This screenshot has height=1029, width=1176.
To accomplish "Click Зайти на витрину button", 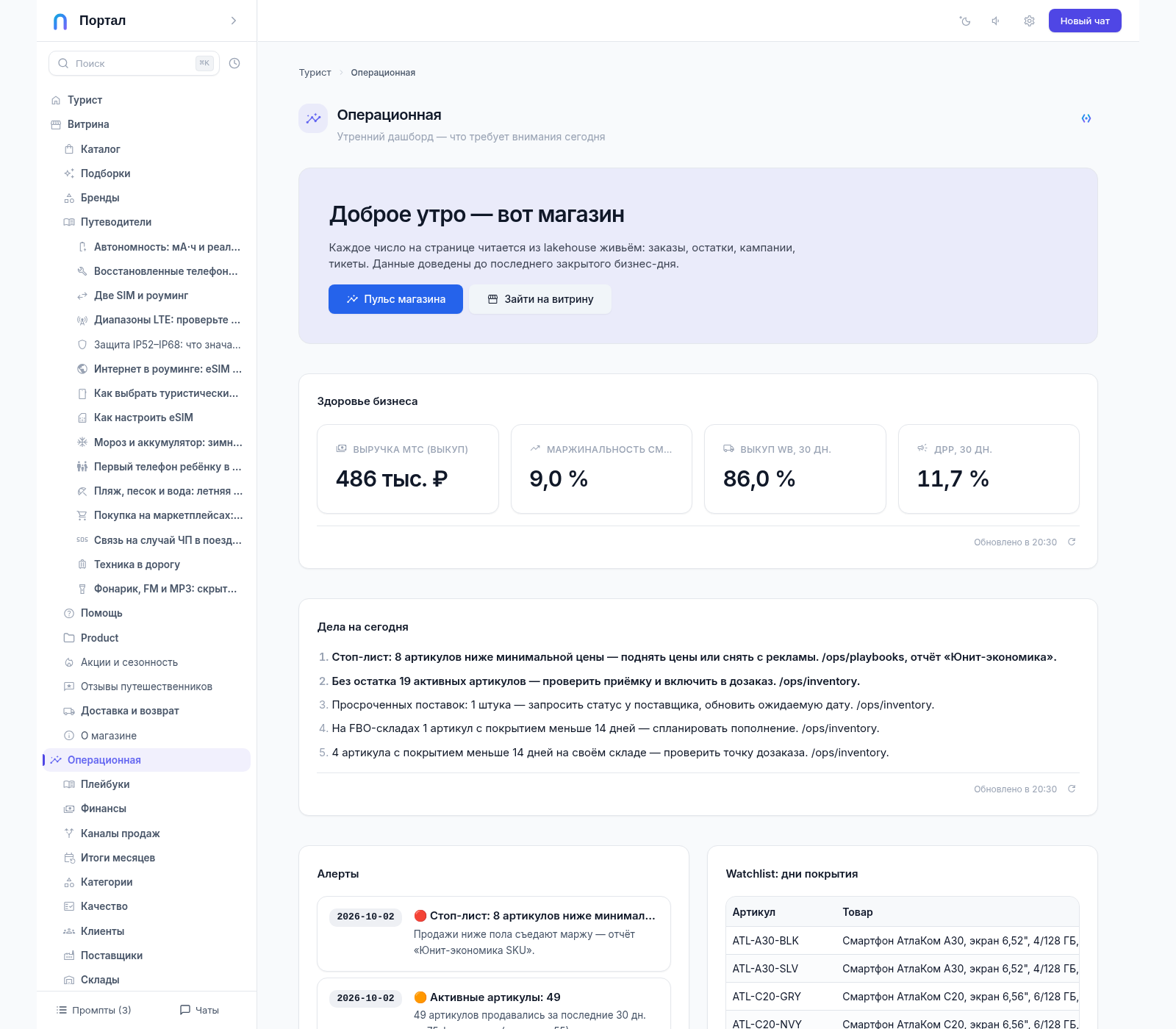I will [540, 299].
